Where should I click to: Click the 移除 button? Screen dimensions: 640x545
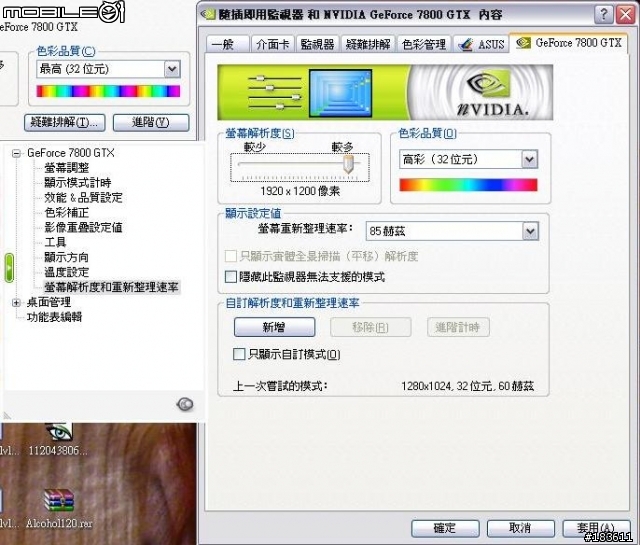click(370, 327)
